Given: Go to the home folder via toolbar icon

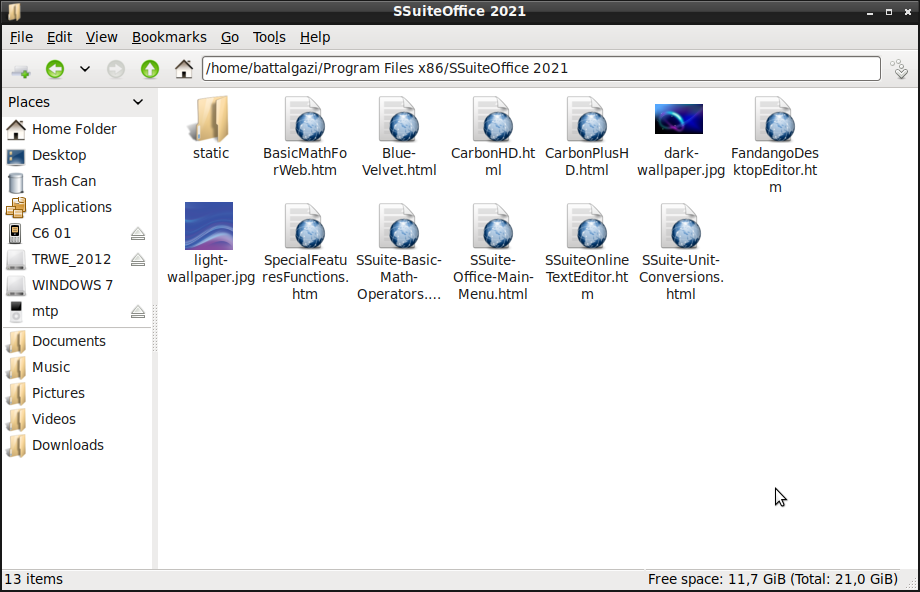Looking at the screenshot, I should [x=184, y=69].
